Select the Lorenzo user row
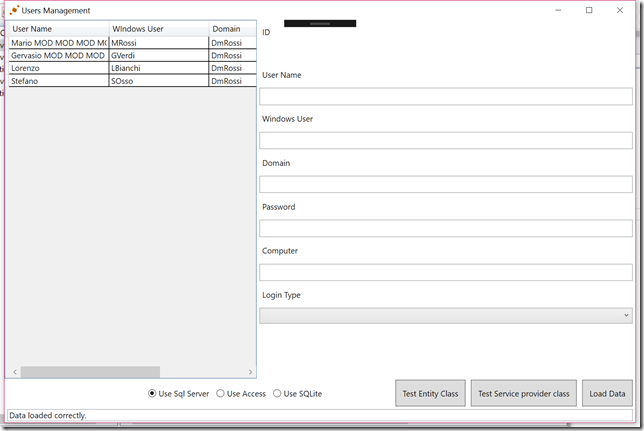 (58, 68)
